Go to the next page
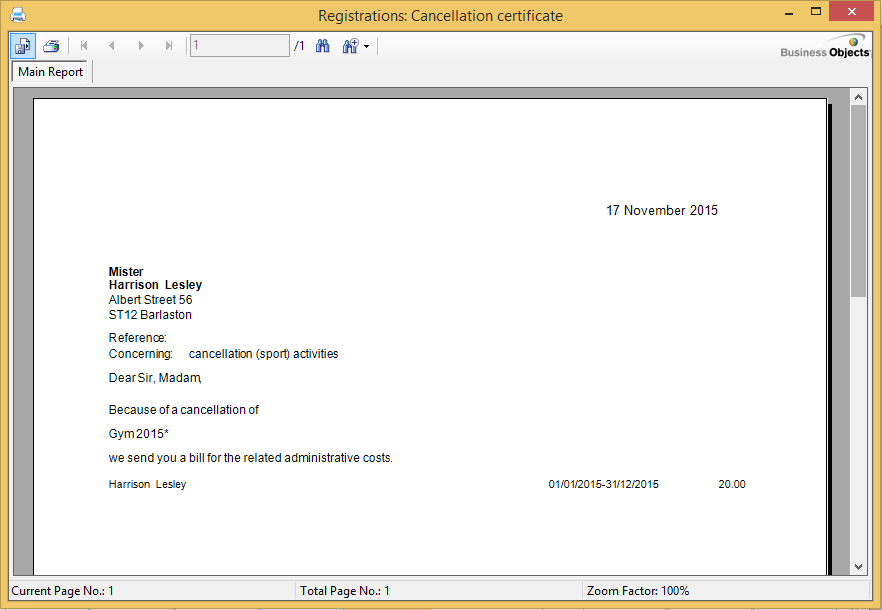This screenshot has width=882, height=610. [x=141, y=46]
